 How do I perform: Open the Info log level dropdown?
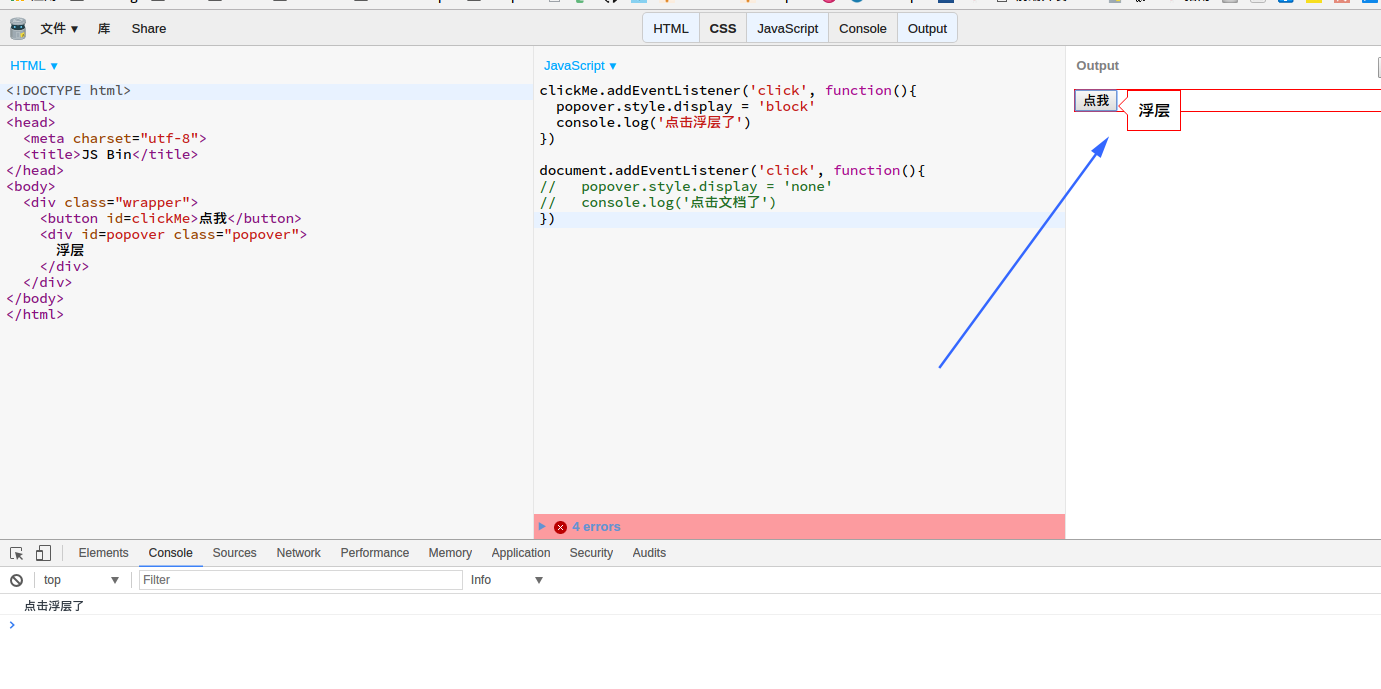click(507, 580)
